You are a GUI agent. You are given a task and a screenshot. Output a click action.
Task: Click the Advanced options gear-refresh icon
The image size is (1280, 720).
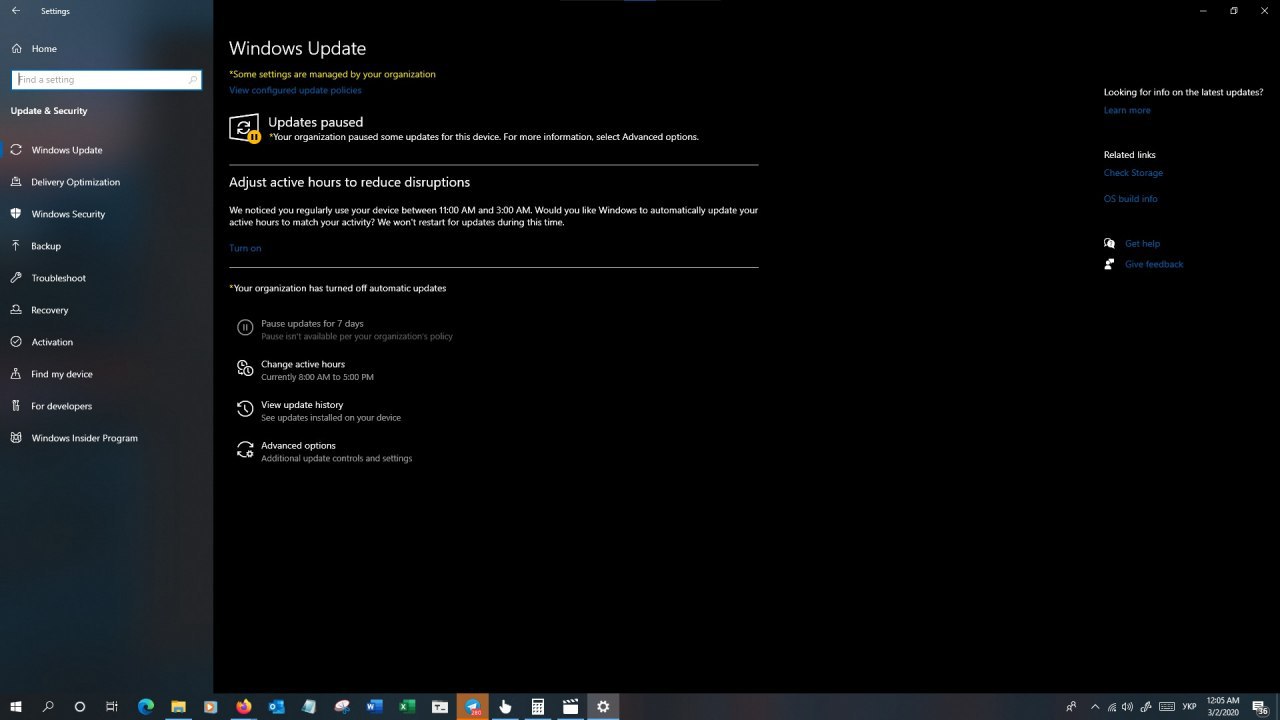pyautogui.click(x=245, y=450)
